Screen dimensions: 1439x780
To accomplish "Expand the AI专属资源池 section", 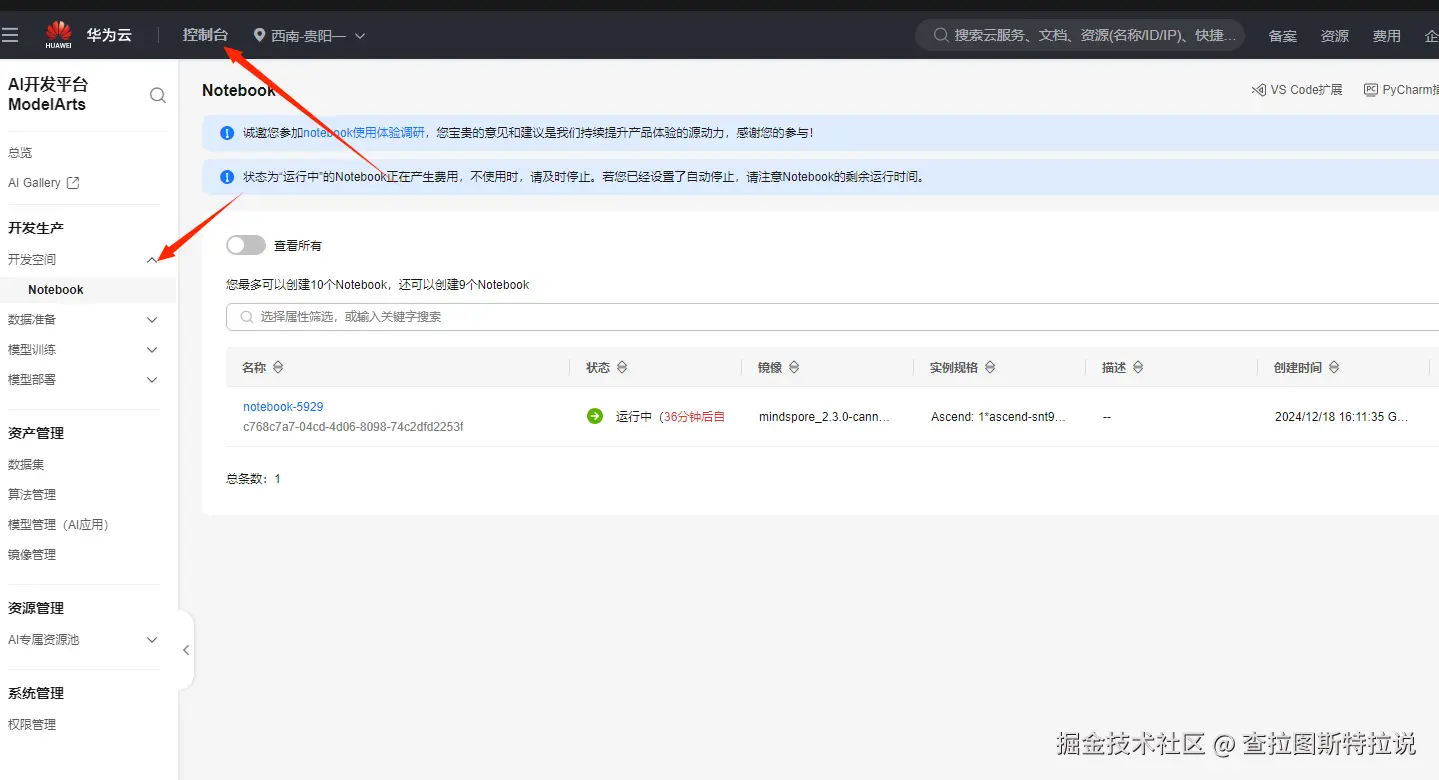I will click(x=152, y=640).
